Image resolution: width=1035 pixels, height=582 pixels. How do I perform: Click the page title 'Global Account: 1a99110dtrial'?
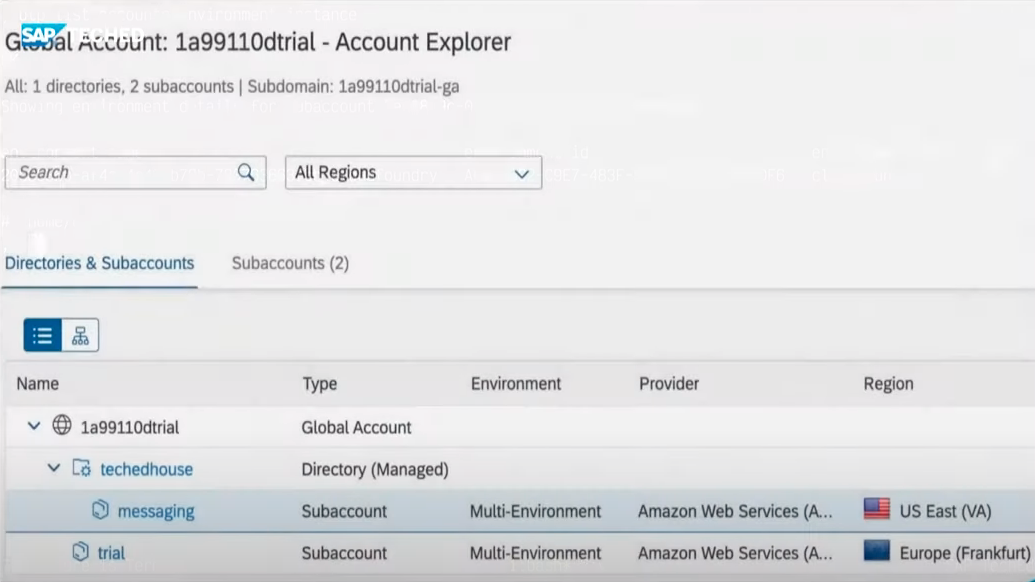160,42
